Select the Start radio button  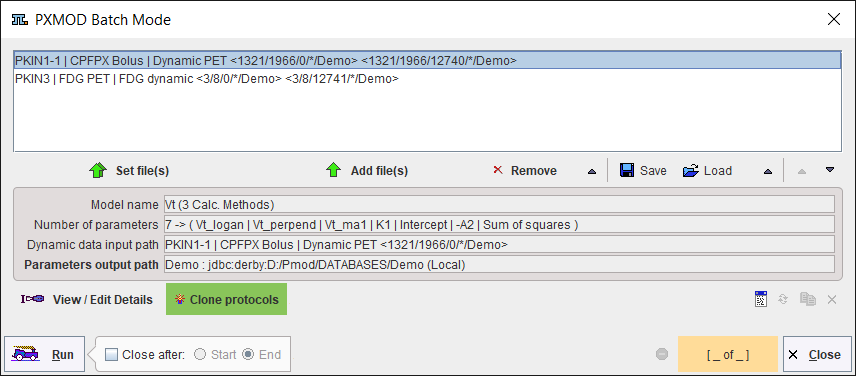click(200, 355)
